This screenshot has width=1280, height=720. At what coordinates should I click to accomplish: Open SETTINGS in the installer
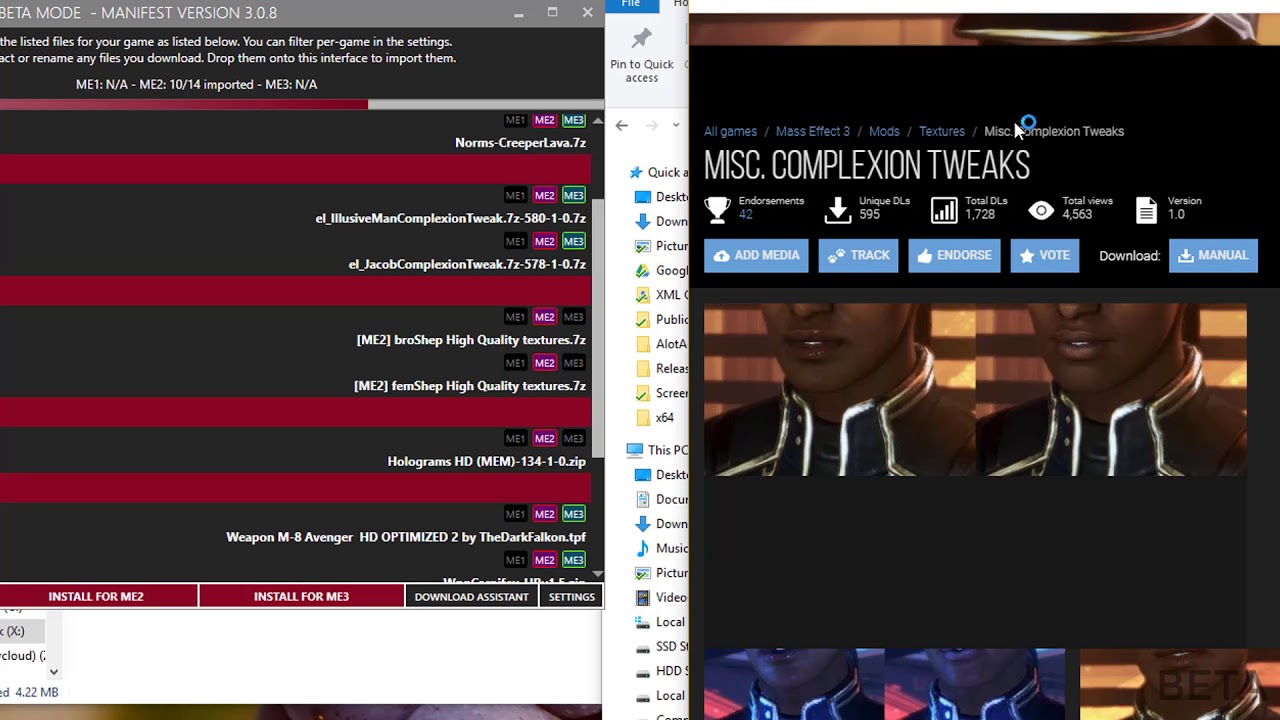click(572, 596)
